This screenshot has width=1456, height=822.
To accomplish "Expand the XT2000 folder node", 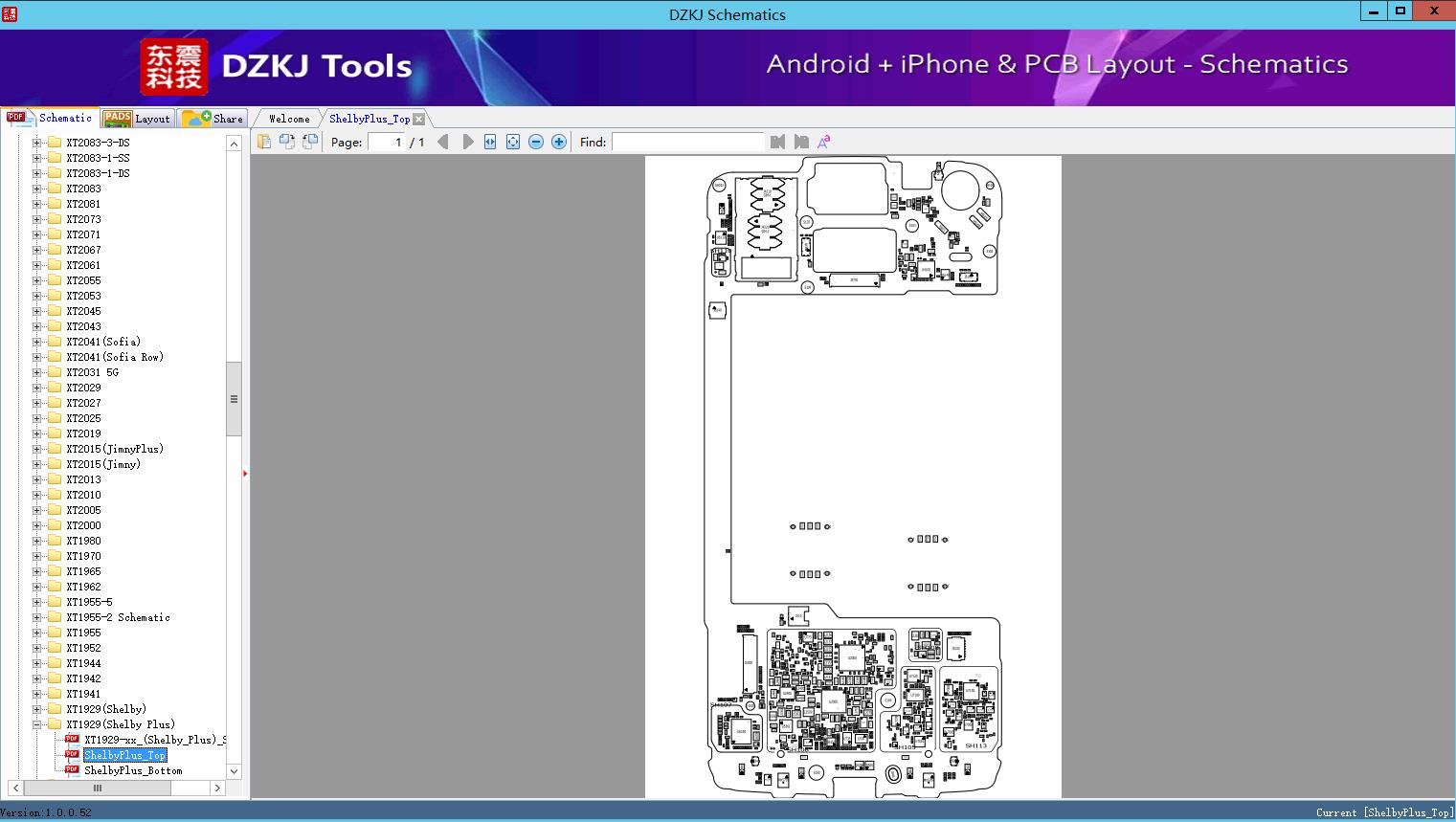I will [36, 525].
